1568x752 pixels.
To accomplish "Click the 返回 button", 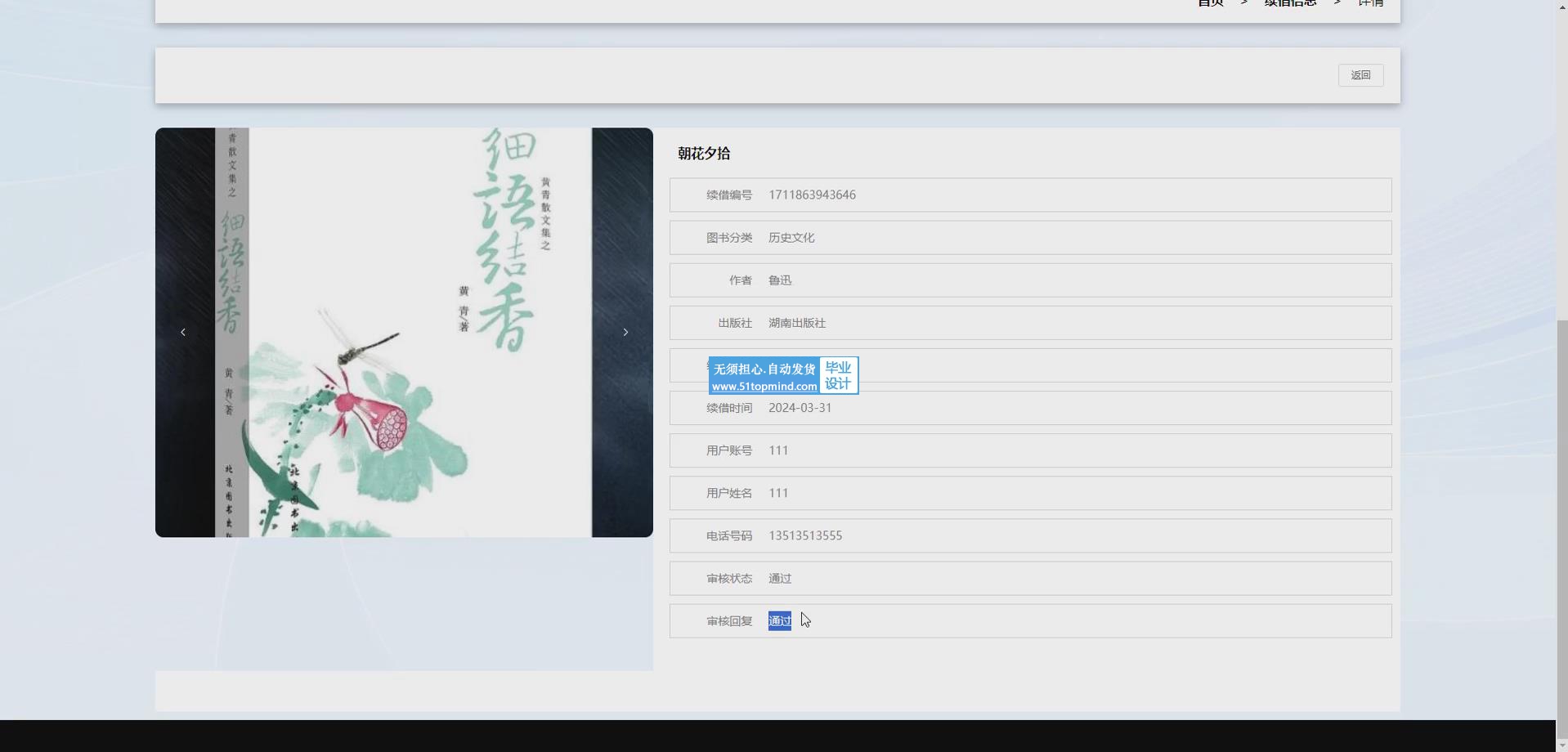I will click(1360, 75).
